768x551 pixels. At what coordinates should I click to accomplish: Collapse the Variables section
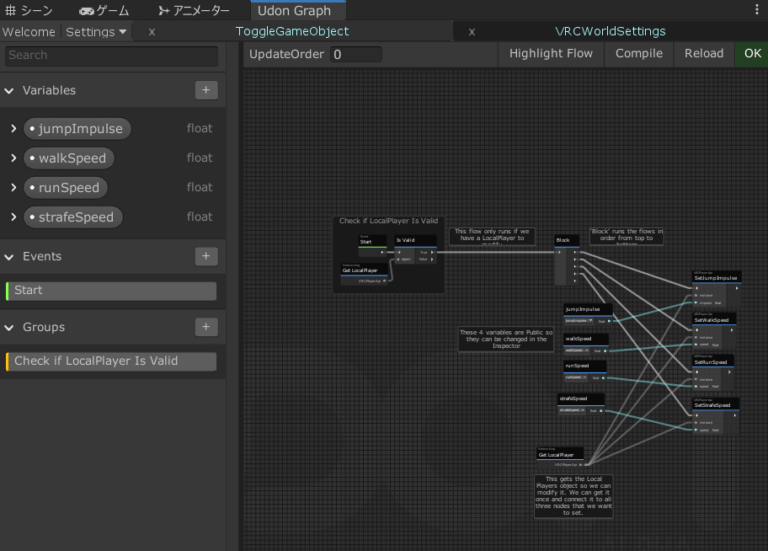pyautogui.click(x=9, y=90)
